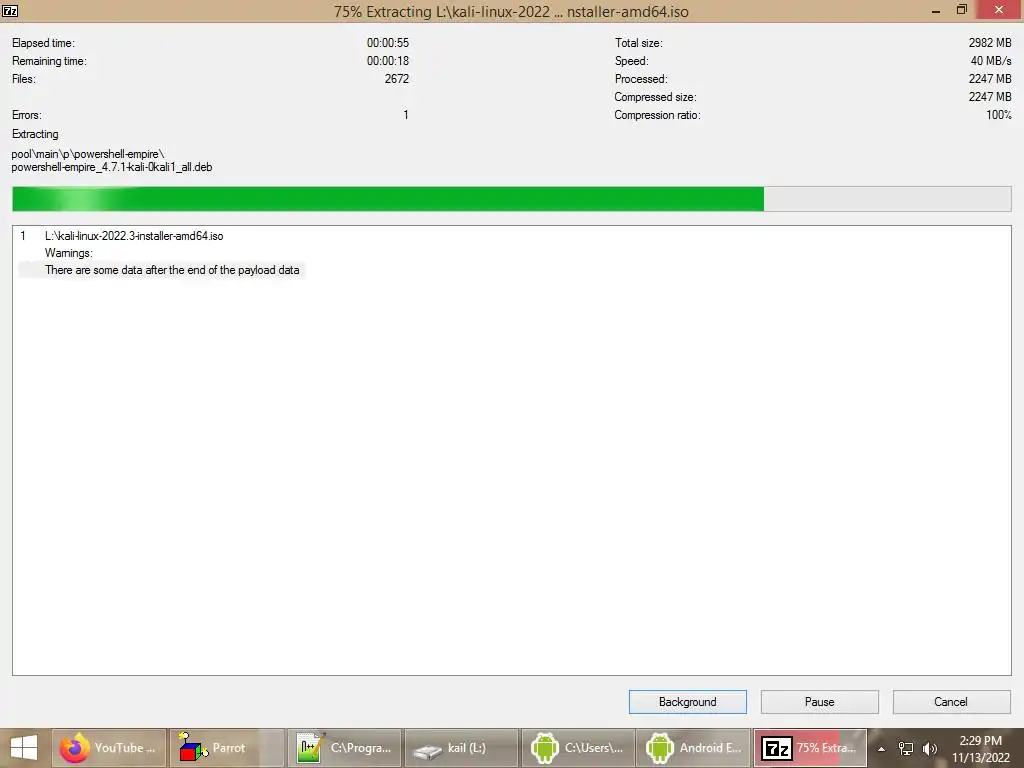The image size is (1024, 768).
Task: Click the powershell-empire .deb file name text
Action: click(112, 167)
